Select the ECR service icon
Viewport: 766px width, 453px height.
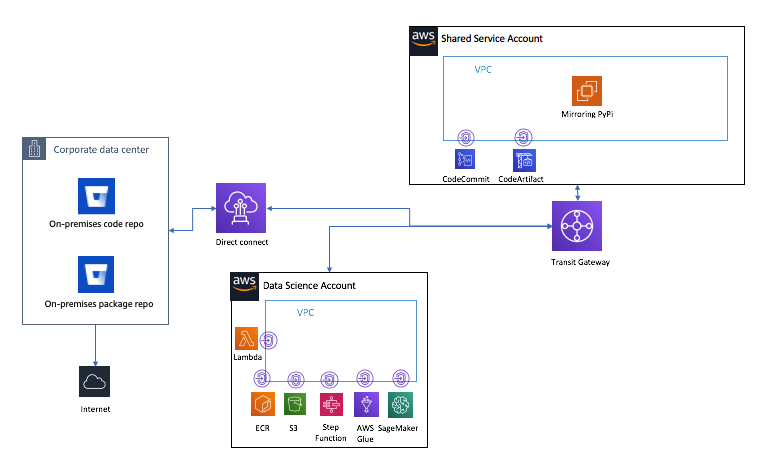(x=263, y=404)
